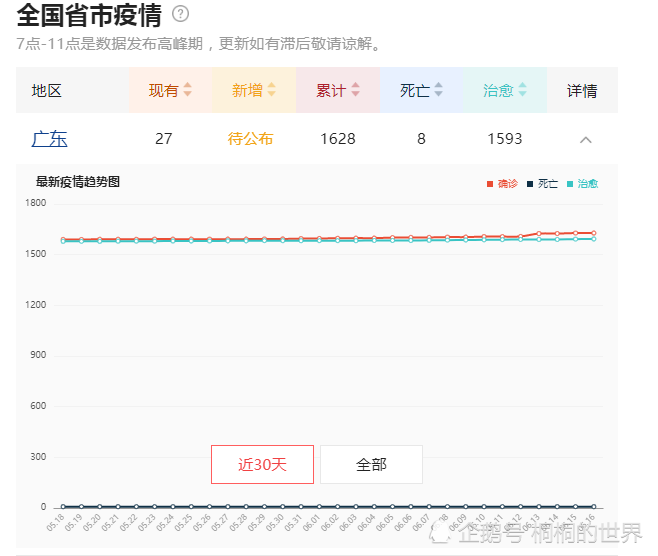The height and width of the screenshot is (556, 658).
Task: Click the 1628 cumulative value cell
Action: click(337, 139)
